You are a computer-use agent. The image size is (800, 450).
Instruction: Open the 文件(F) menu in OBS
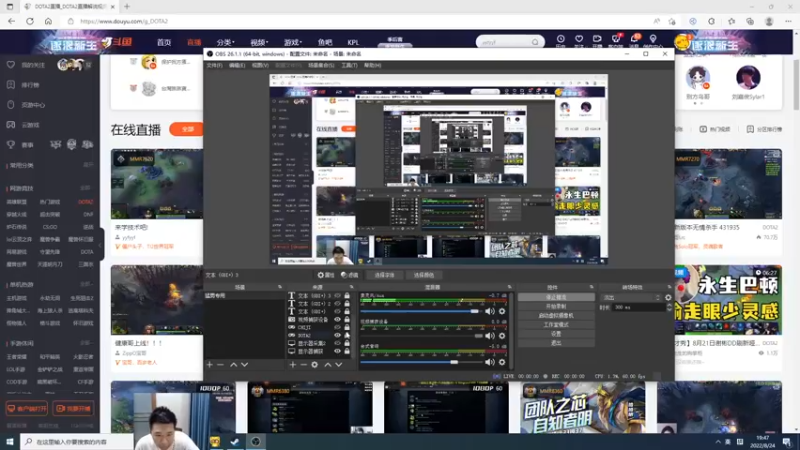pos(214,65)
